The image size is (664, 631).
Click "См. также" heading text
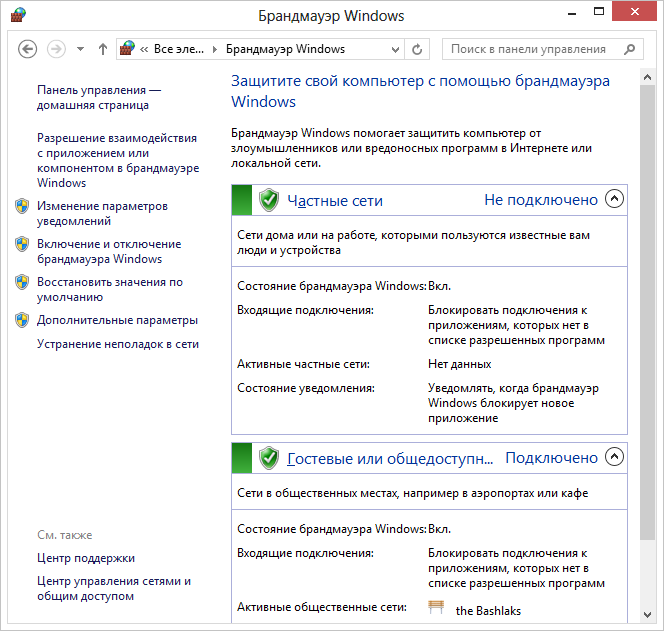pos(64,535)
